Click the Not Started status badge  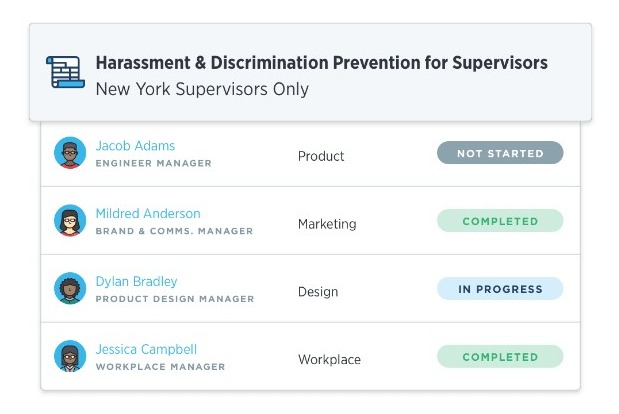click(x=500, y=153)
